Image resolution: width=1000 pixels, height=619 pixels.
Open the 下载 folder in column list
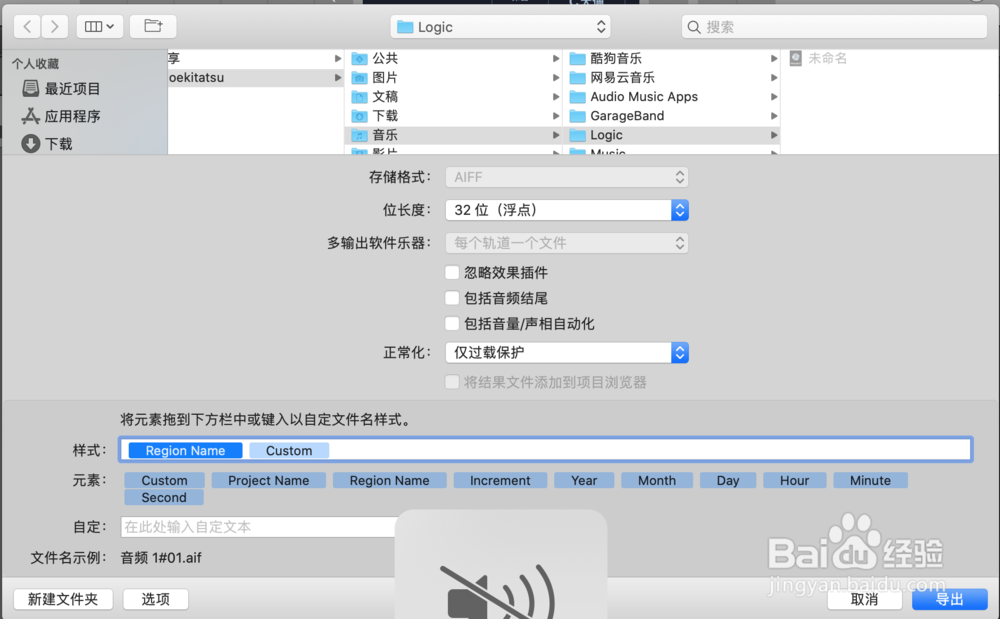[x=454, y=116]
